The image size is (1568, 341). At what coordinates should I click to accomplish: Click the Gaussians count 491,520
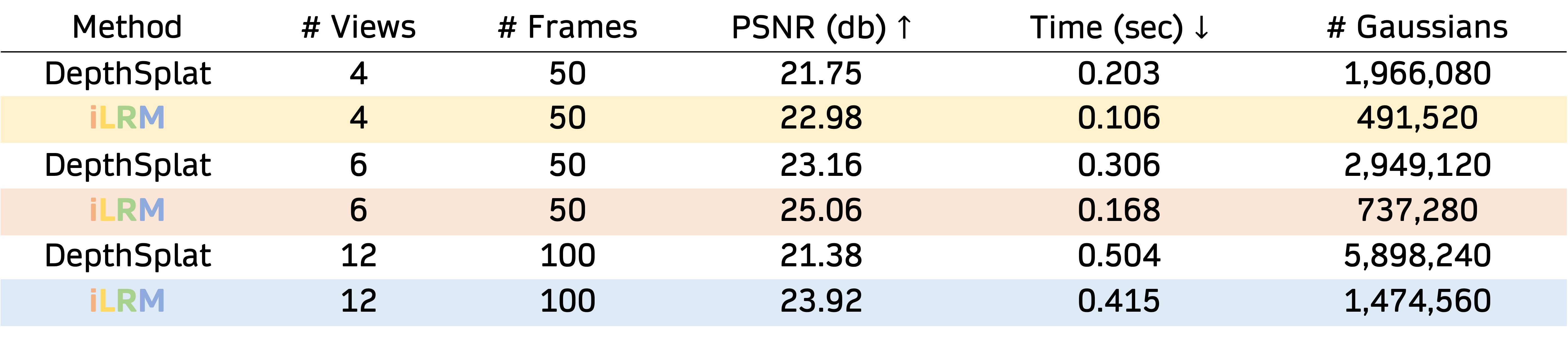point(1417,119)
